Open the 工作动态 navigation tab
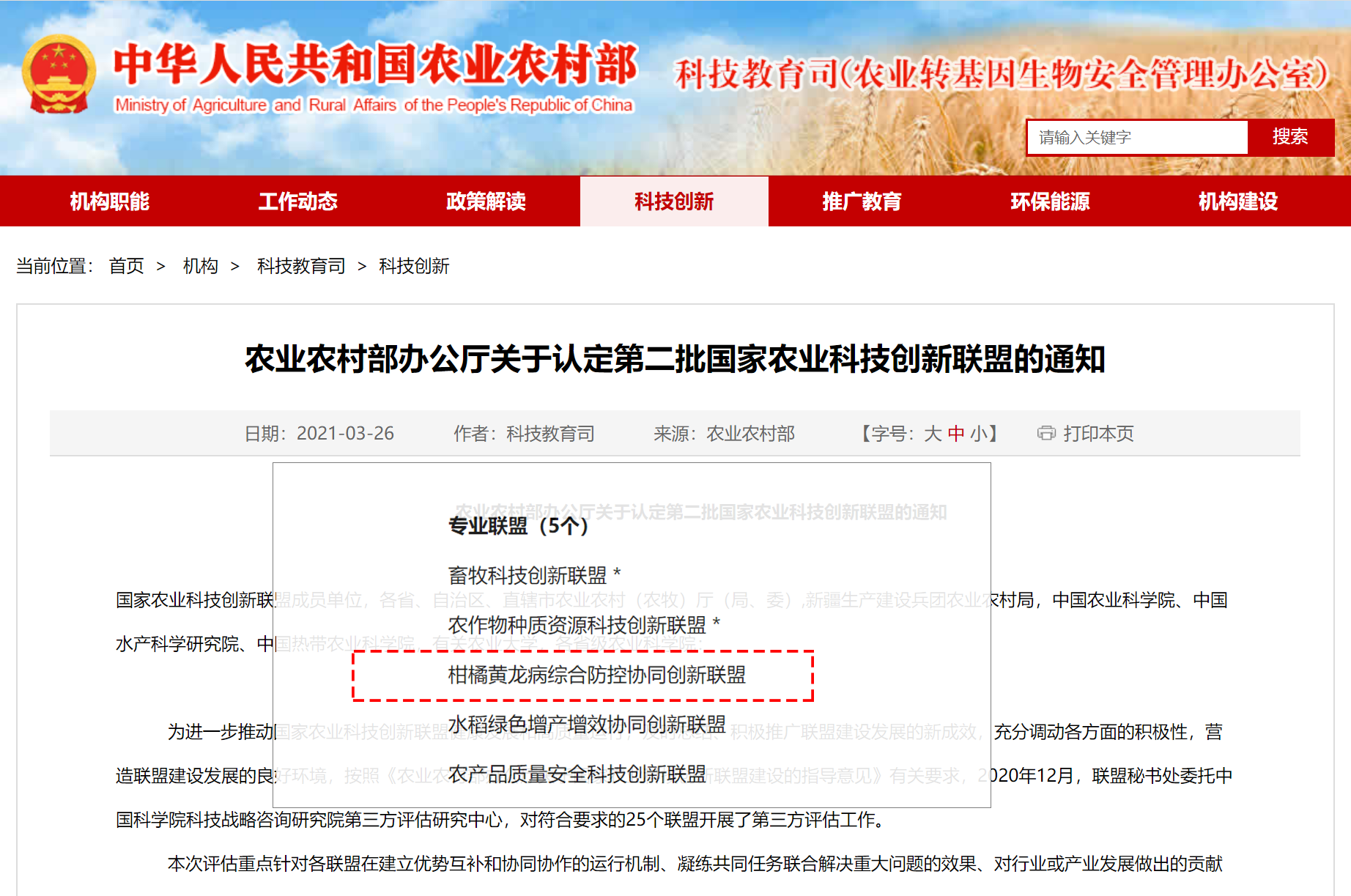Screen dimensions: 1351x896 297,201
